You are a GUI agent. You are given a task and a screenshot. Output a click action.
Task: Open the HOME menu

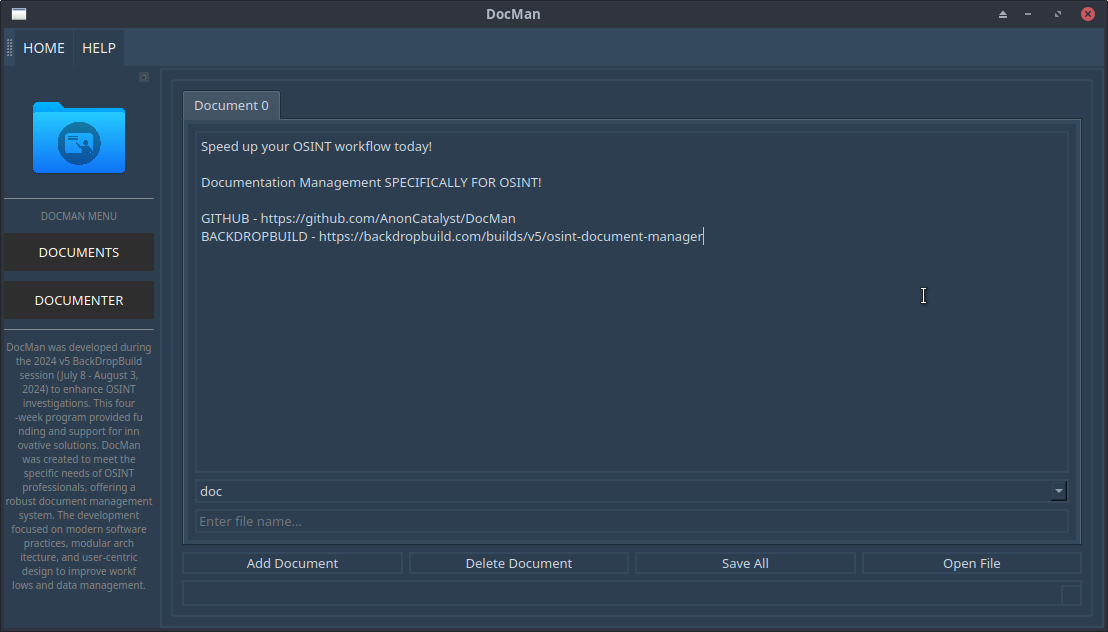coord(44,48)
